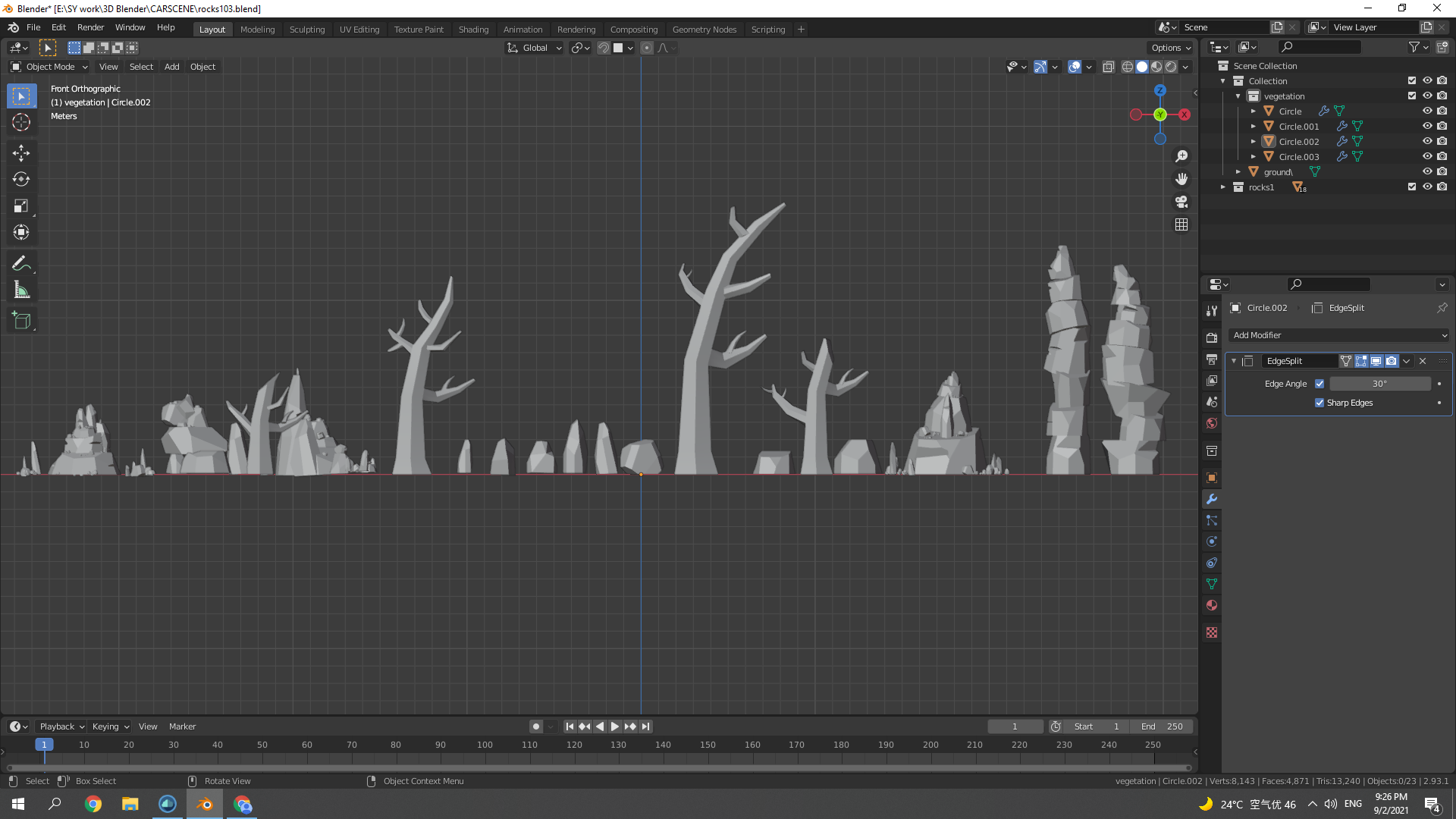Toggle the Sharp Edges checkbox

(1319, 403)
